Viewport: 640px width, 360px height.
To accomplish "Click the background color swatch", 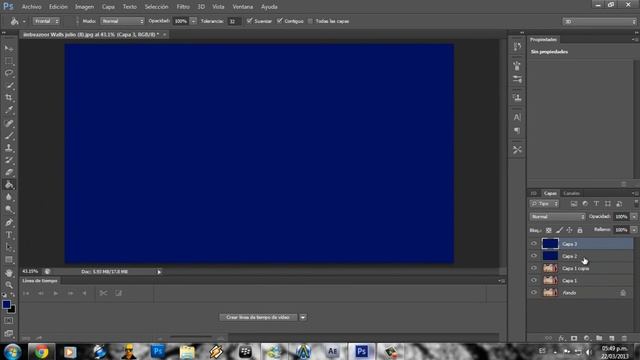I will click(12, 310).
